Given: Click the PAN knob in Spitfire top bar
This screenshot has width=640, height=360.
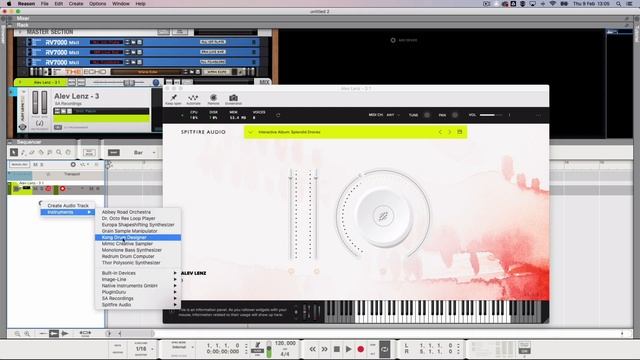Looking at the screenshot, I should [x=455, y=115].
